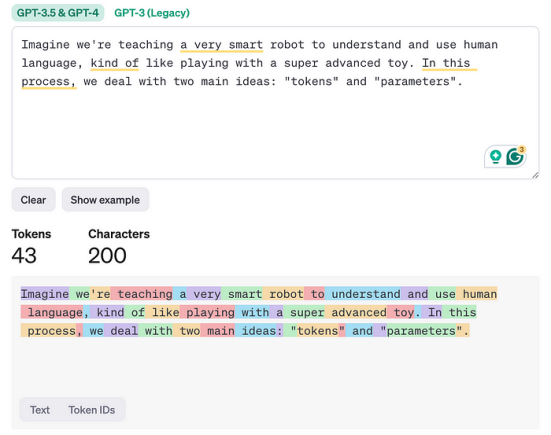
Task: Click the green lightbulb suggestion icon
Action: (x=495, y=157)
